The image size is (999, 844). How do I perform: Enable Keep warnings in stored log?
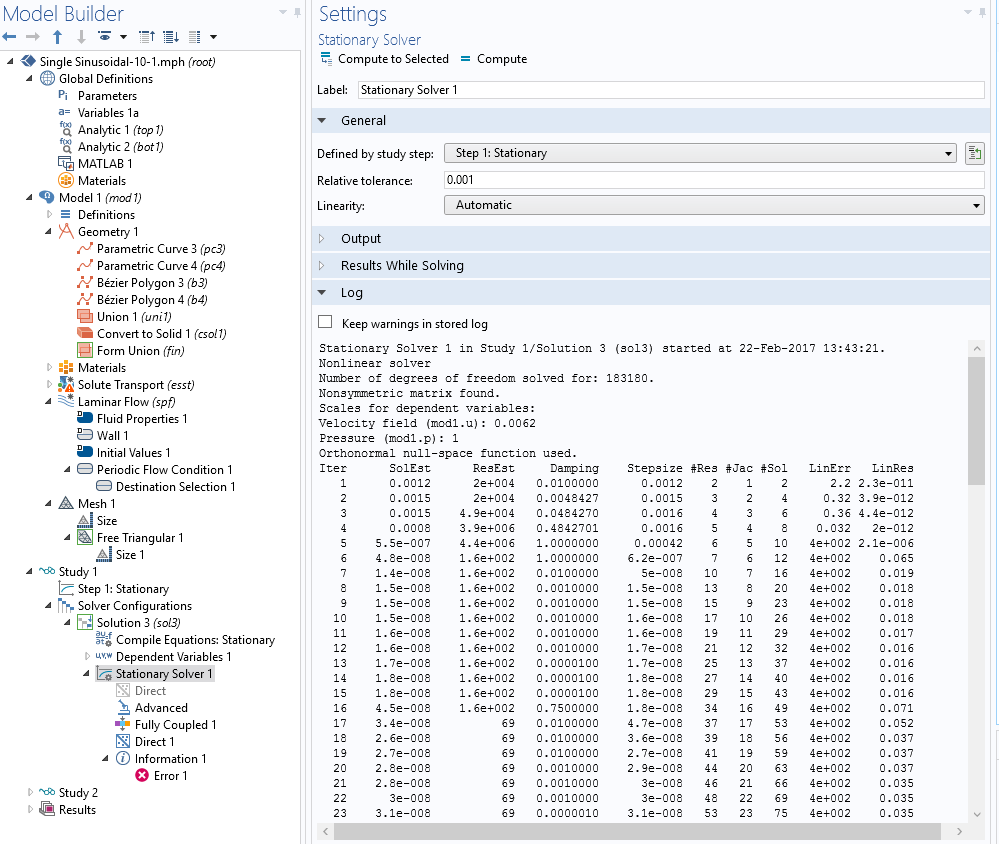[x=325, y=323]
